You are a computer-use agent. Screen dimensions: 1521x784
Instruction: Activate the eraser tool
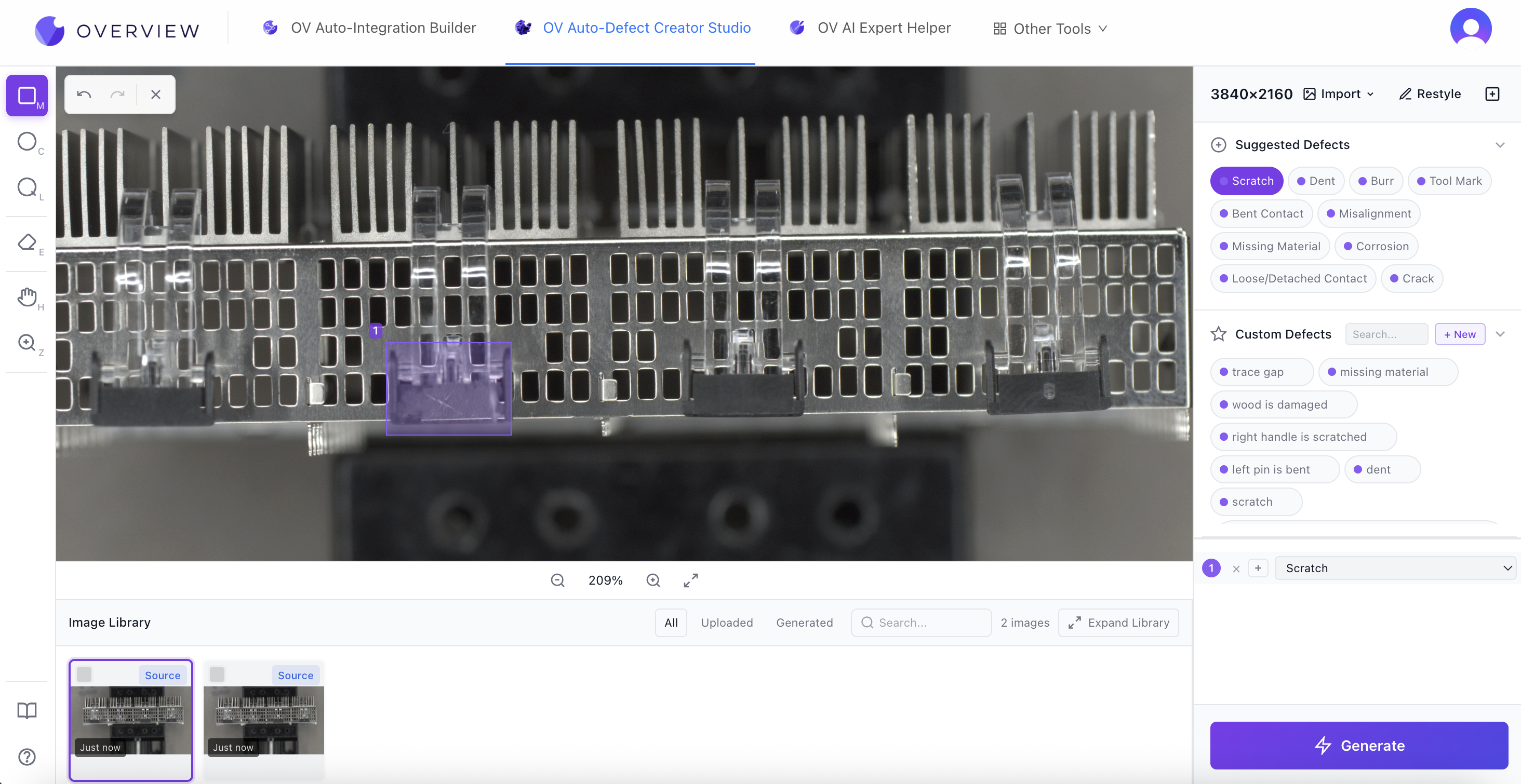(27, 242)
